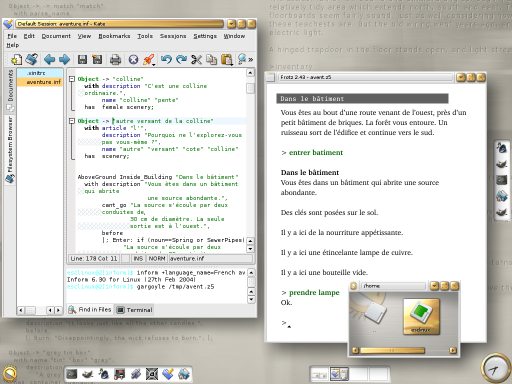Copy selection with the copy icon
The height and width of the screenshot is (384, 512).
pyautogui.click(x=211, y=60)
